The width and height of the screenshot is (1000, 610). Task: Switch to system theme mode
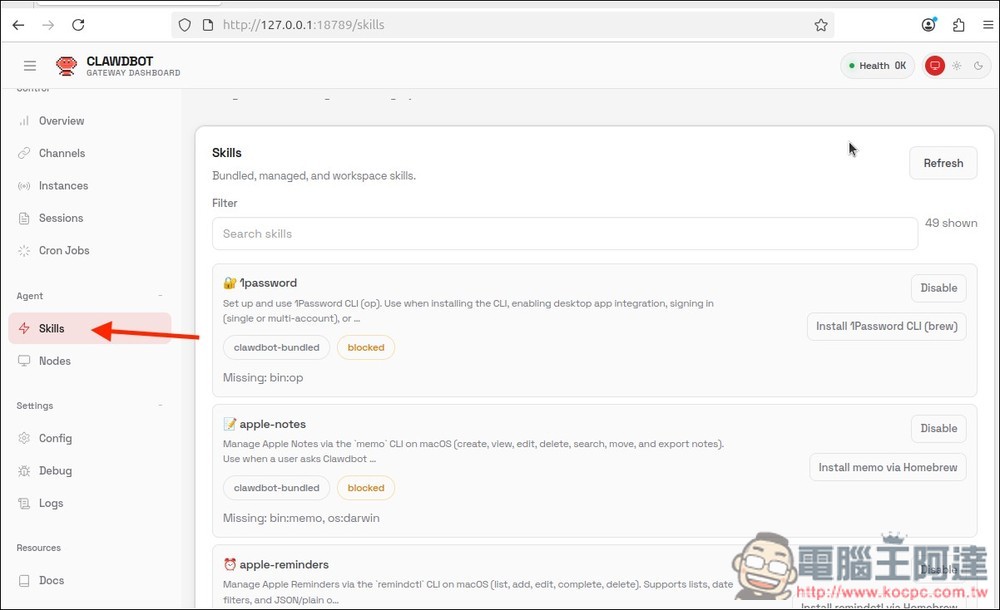935,66
